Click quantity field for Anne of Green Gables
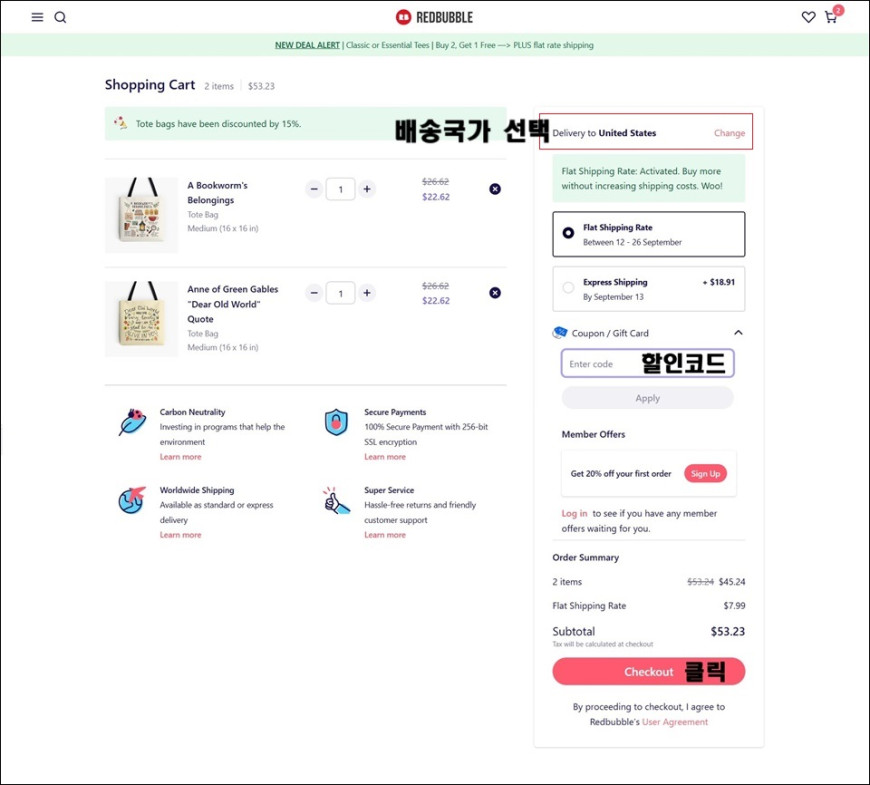This screenshot has height=785, width=870. click(x=340, y=293)
